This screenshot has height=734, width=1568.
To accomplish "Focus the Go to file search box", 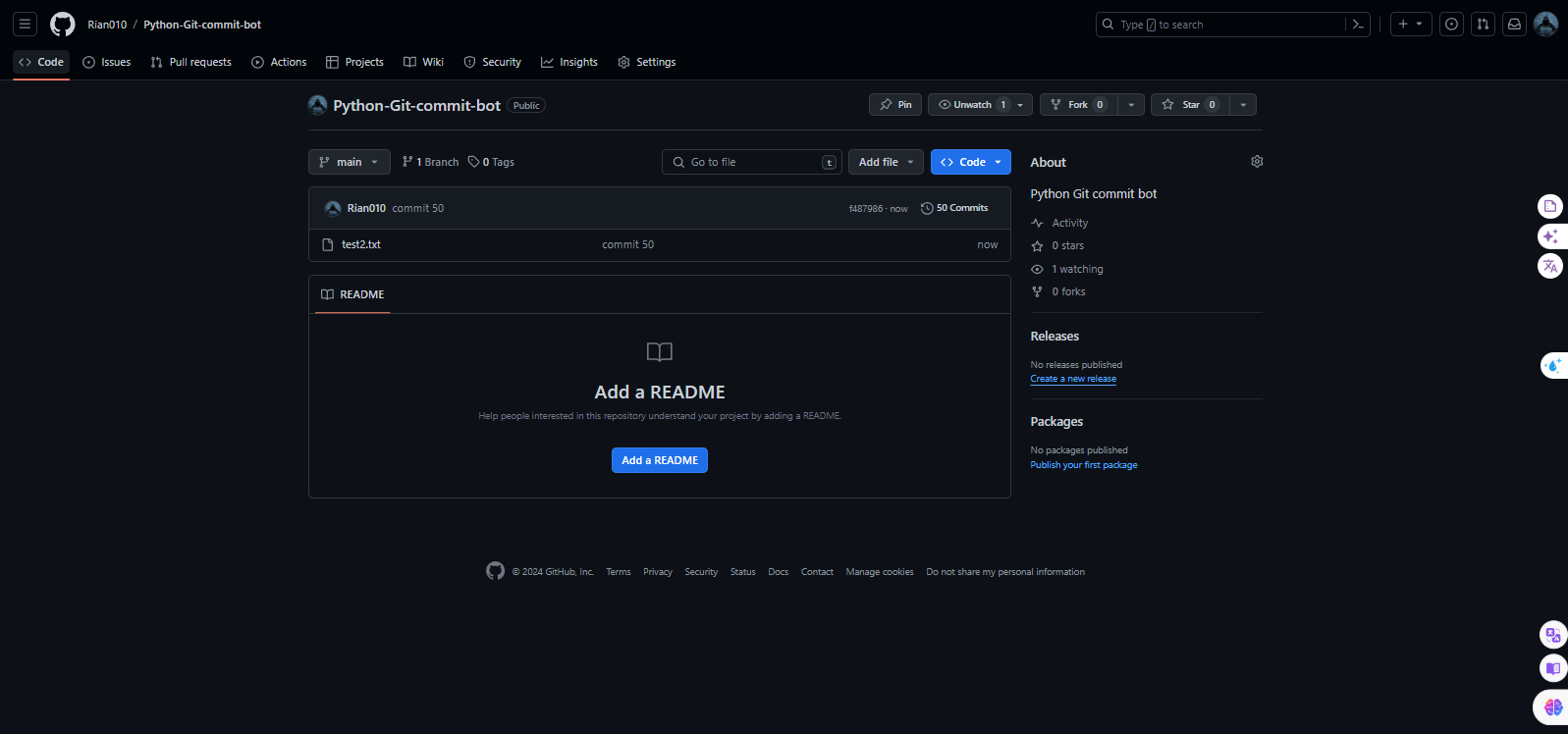I will [x=752, y=162].
